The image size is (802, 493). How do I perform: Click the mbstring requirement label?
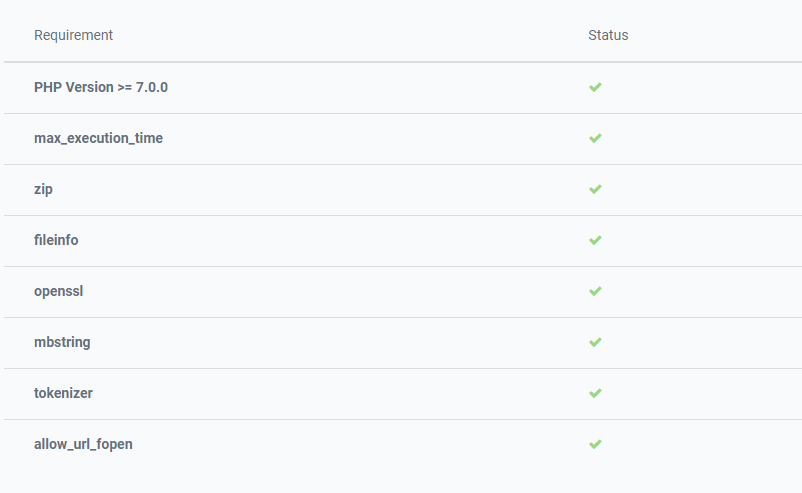[62, 343]
